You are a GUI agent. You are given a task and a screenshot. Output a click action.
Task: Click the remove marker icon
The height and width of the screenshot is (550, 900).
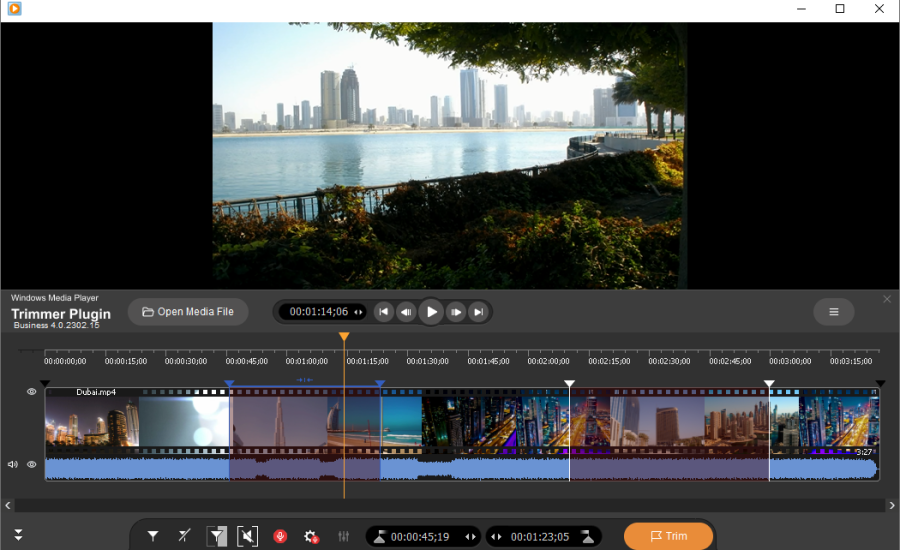(x=184, y=537)
